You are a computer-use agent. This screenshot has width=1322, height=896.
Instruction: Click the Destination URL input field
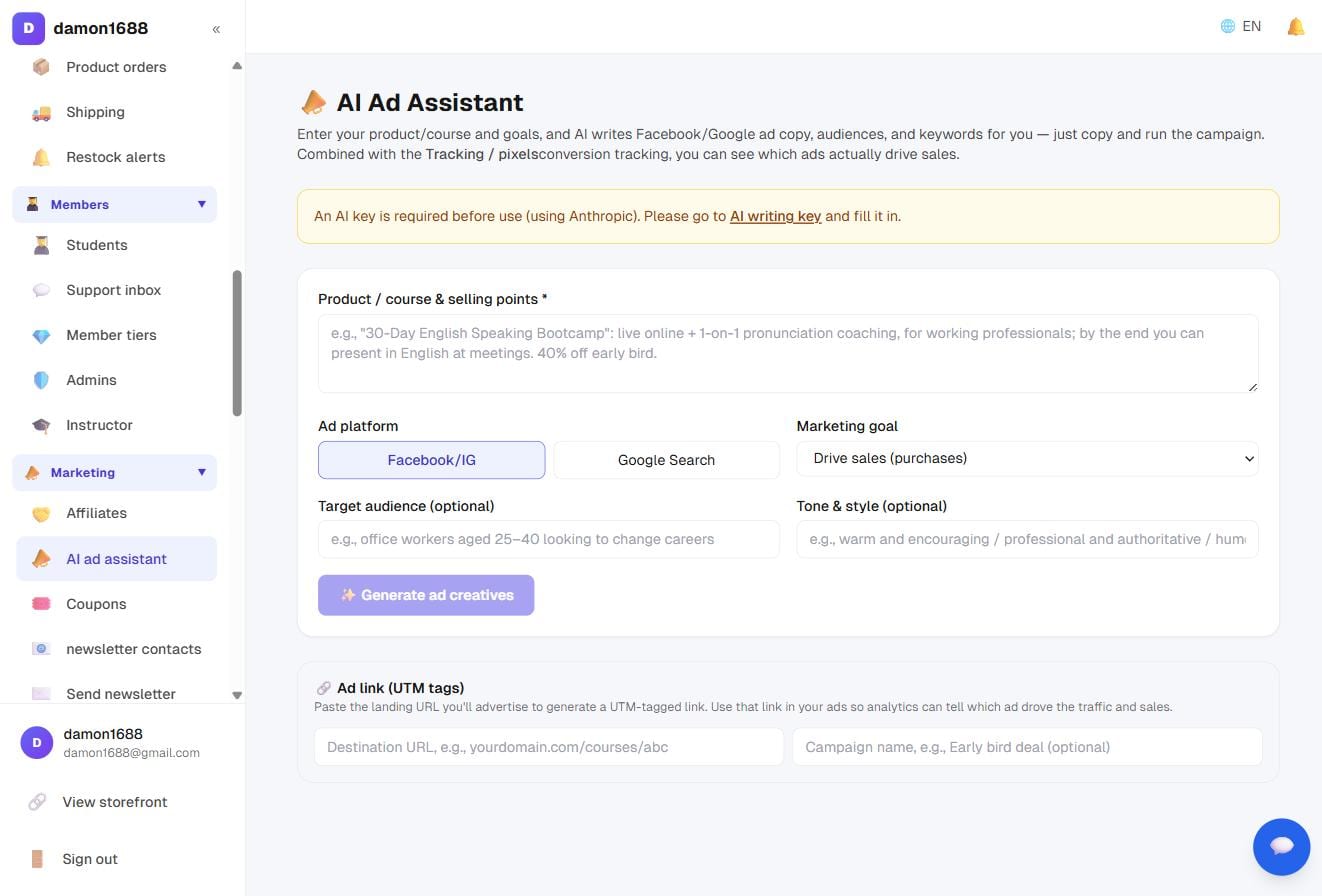[x=549, y=747]
